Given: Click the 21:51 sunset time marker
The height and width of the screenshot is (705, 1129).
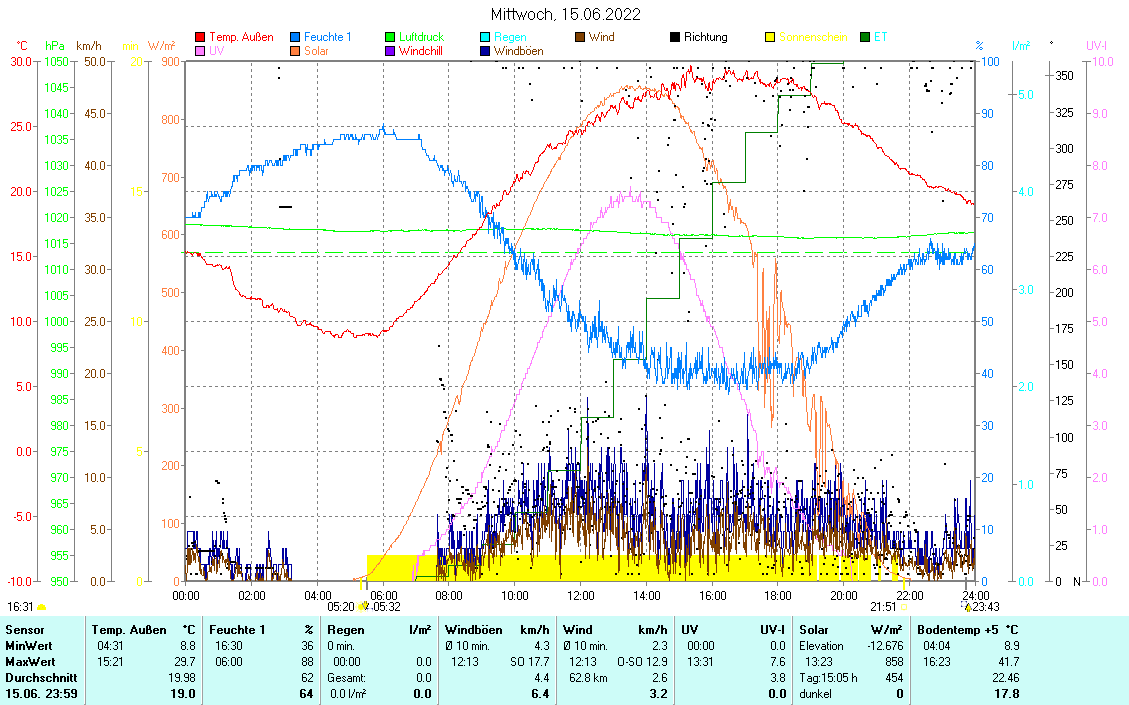Looking at the screenshot, I should point(883,606).
